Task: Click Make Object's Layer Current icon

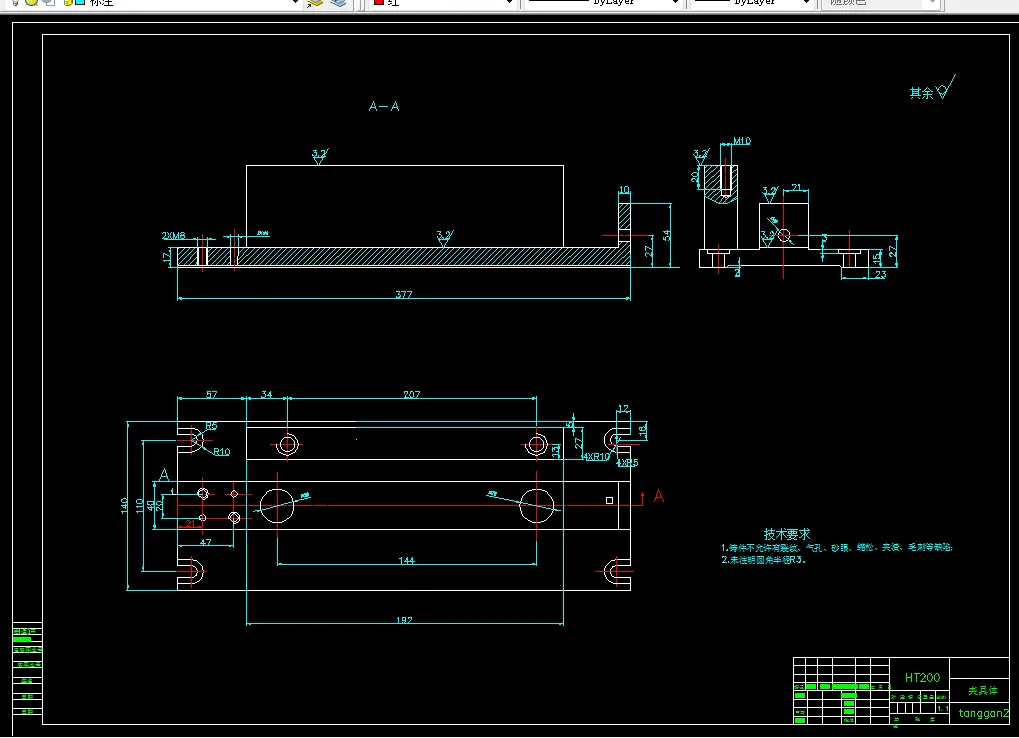Action: (x=315, y=3)
